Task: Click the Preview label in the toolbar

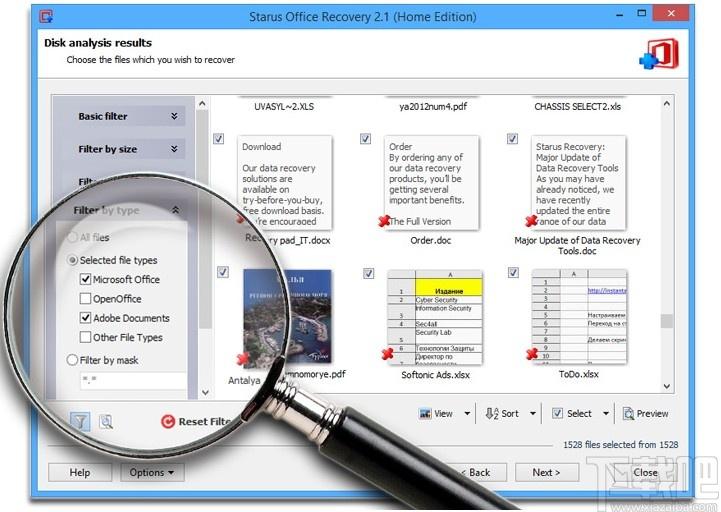Action: click(x=652, y=414)
